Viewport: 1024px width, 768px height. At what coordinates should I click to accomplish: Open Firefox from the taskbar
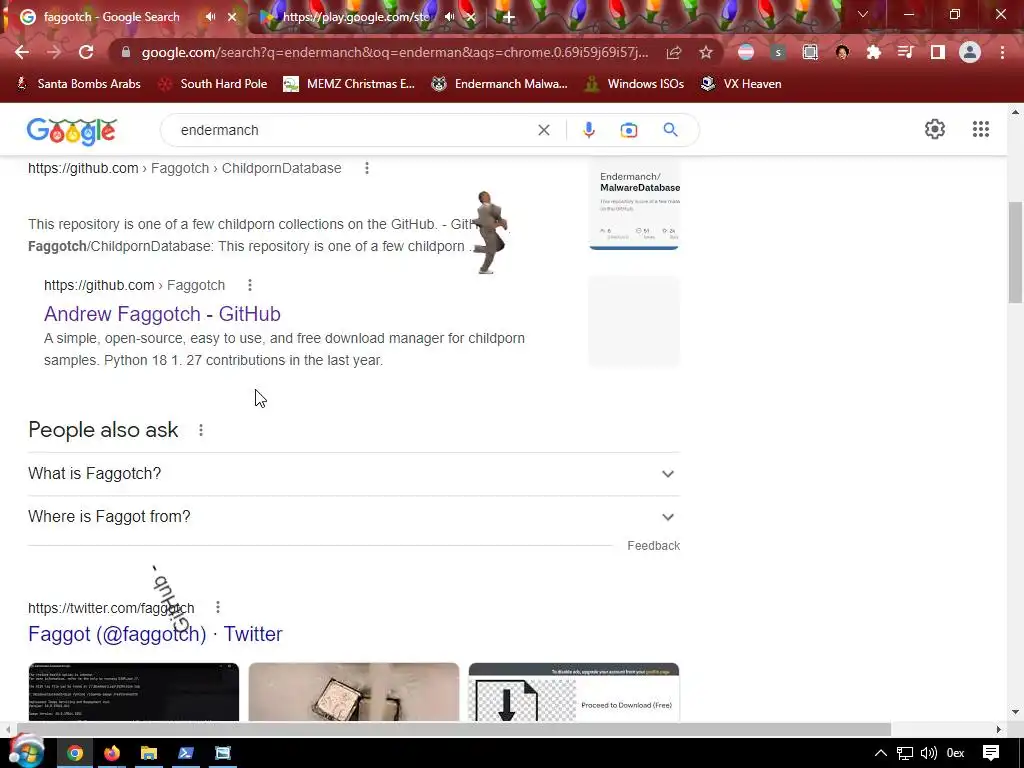click(112, 753)
